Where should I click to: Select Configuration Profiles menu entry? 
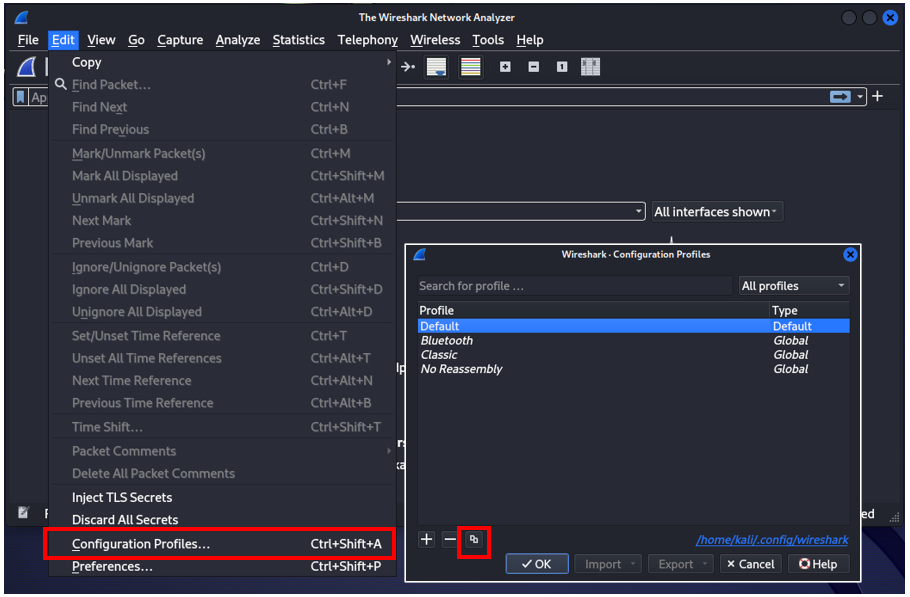click(223, 544)
